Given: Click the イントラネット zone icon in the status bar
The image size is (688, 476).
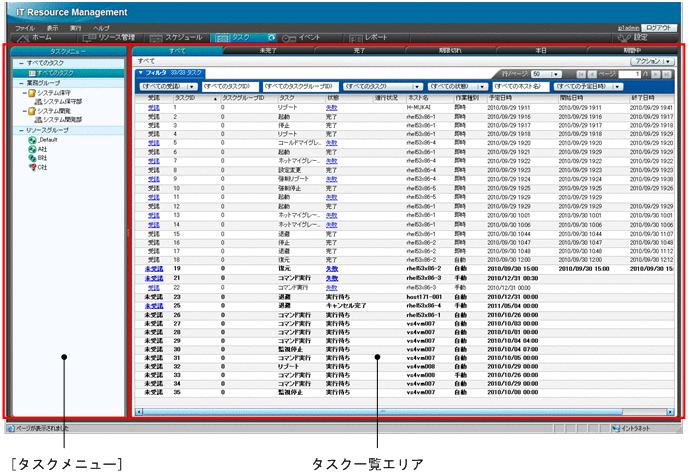Looking at the screenshot, I should 616,429.
